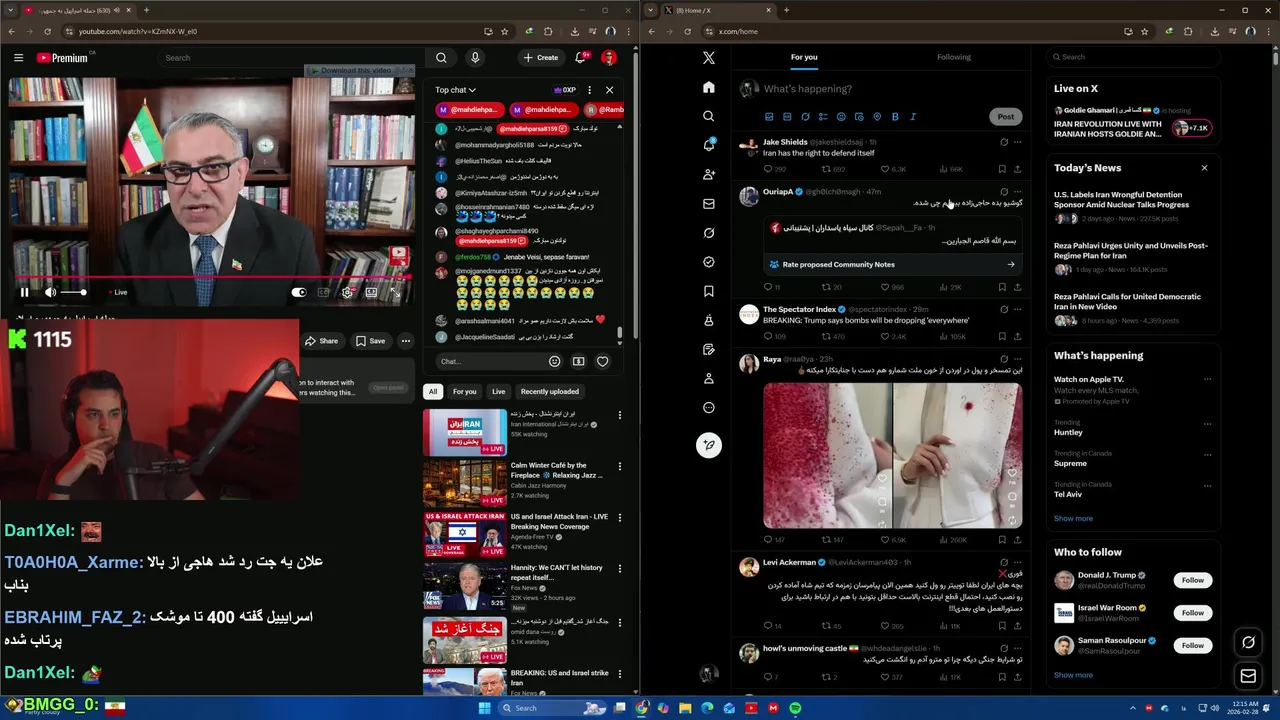Dismiss the Today's News panel
The height and width of the screenshot is (720, 1280).
click(1204, 168)
